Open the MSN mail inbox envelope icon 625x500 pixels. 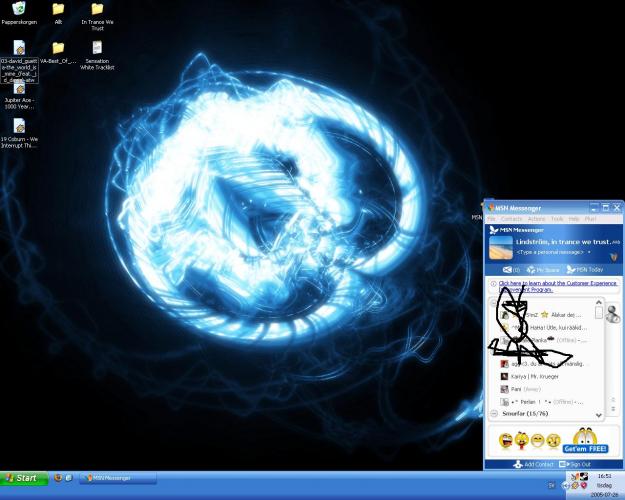[x=508, y=270]
